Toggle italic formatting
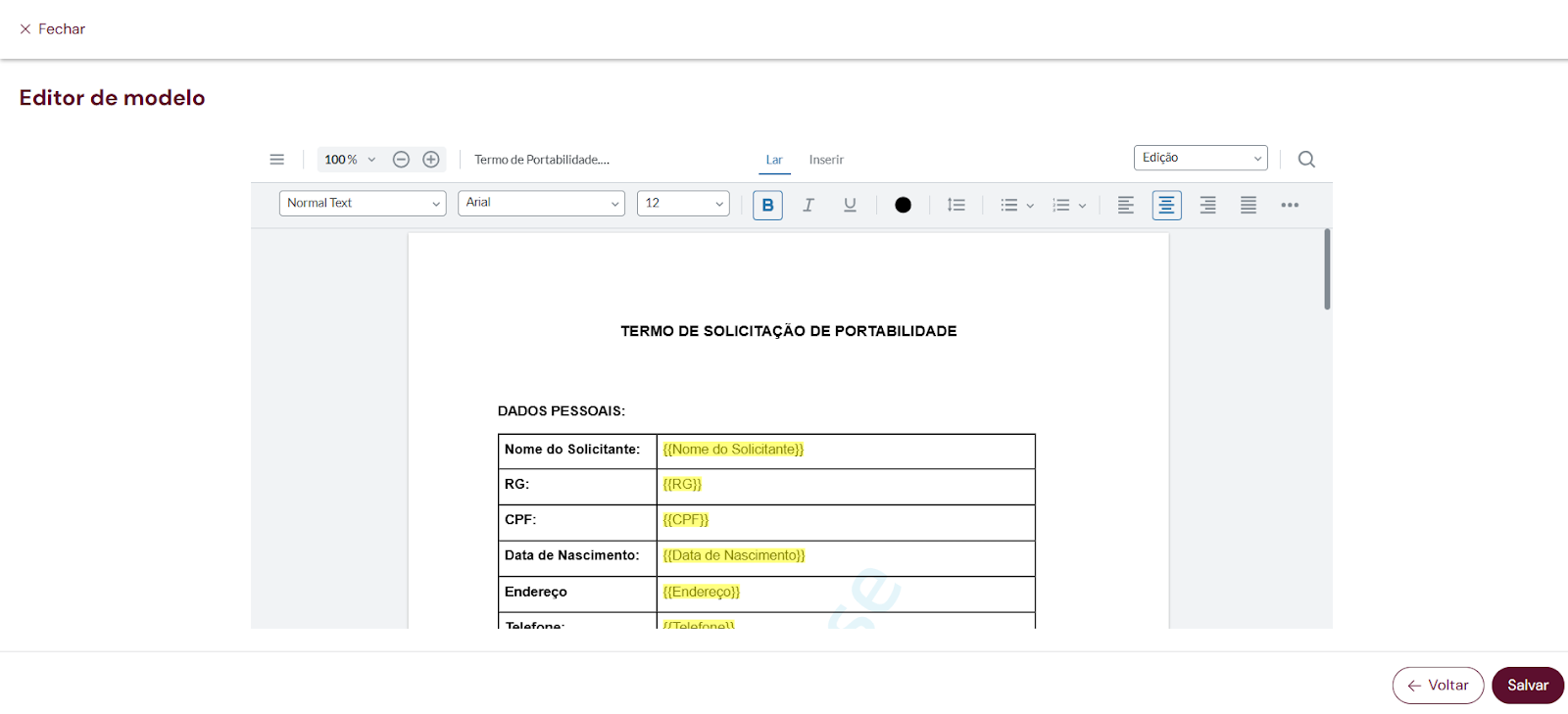The height and width of the screenshot is (714, 1568). click(x=808, y=205)
